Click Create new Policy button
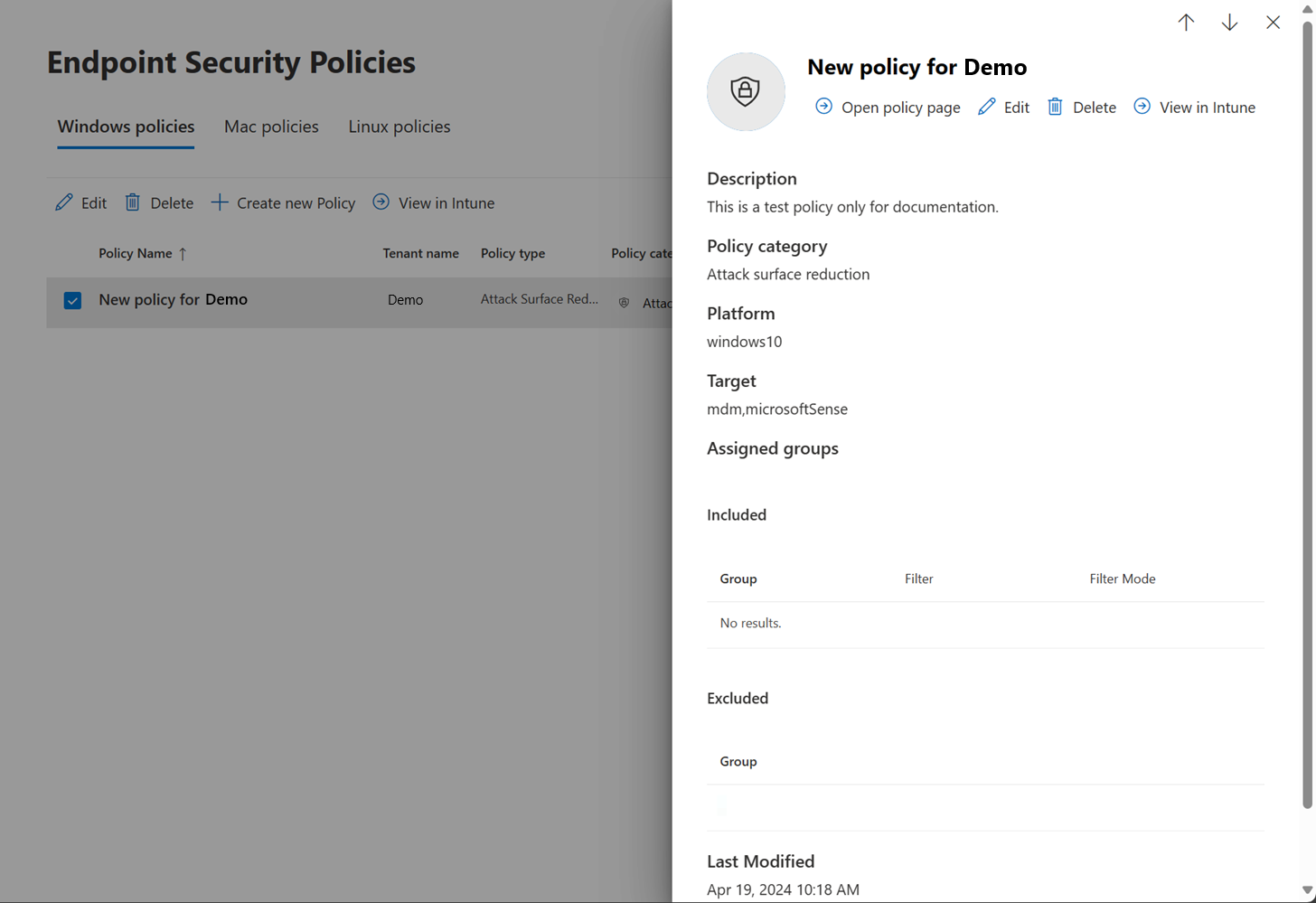The height and width of the screenshot is (903, 1316). (283, 202)
